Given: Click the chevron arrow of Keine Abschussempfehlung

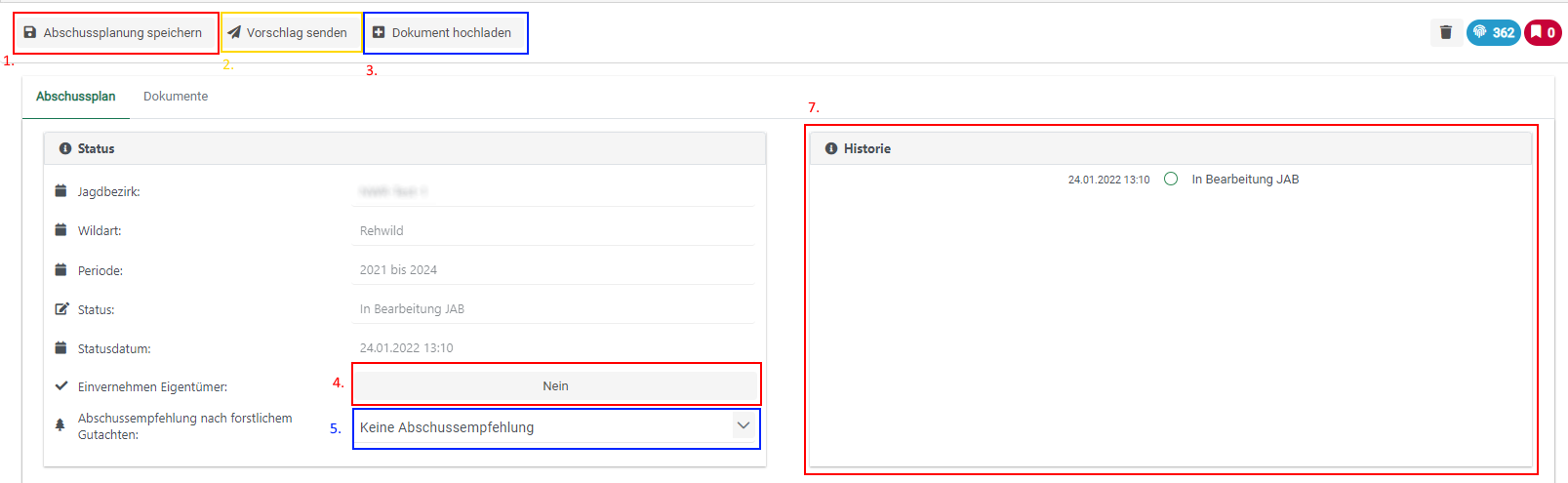Looking at the screenshot, I should tap(743, 426).
